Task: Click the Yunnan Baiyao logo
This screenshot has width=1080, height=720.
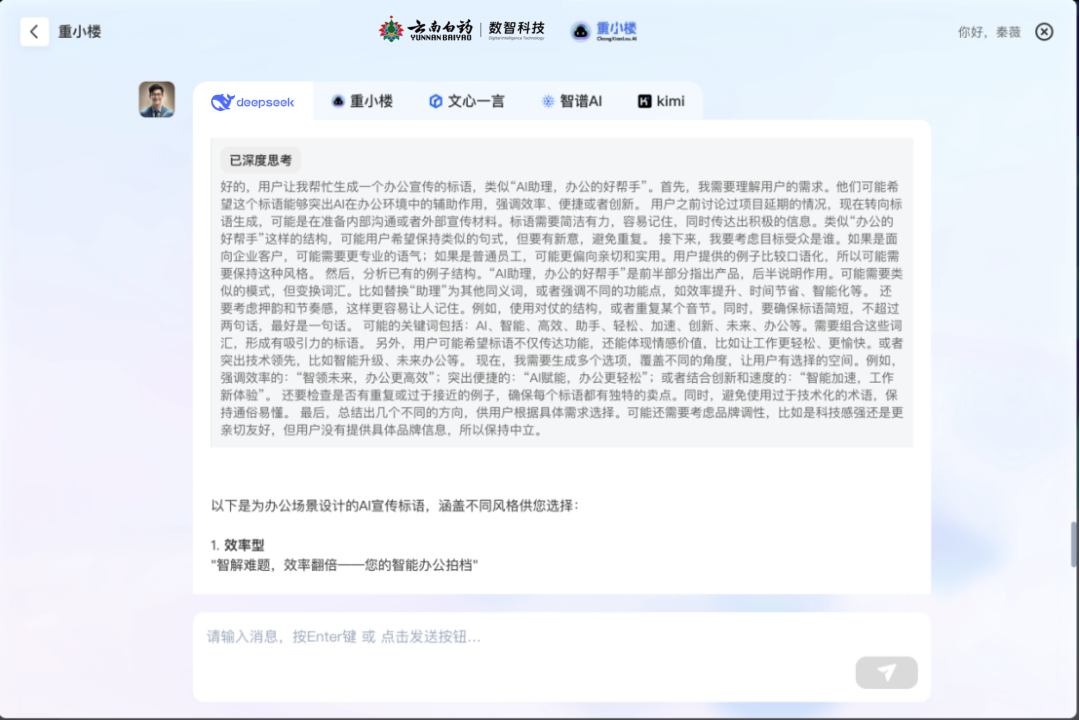Action: click(427, 30)
